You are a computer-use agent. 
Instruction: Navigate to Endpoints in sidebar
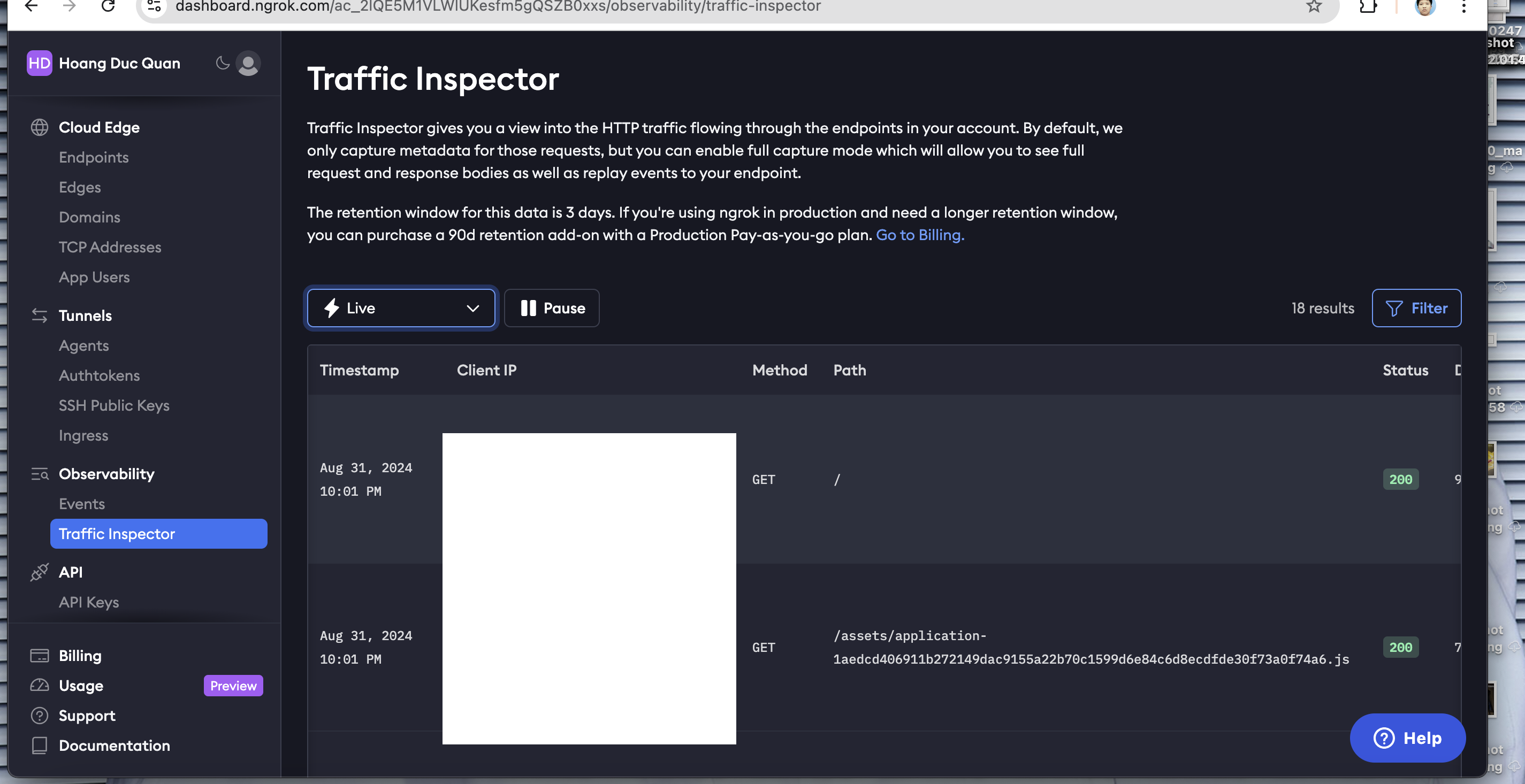(94, 157)
